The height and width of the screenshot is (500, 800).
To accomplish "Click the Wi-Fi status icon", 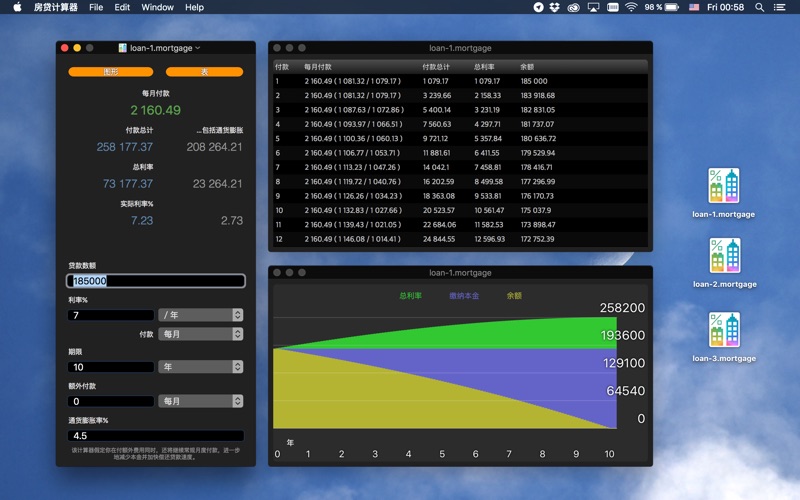I will click(x=631, y=7).
